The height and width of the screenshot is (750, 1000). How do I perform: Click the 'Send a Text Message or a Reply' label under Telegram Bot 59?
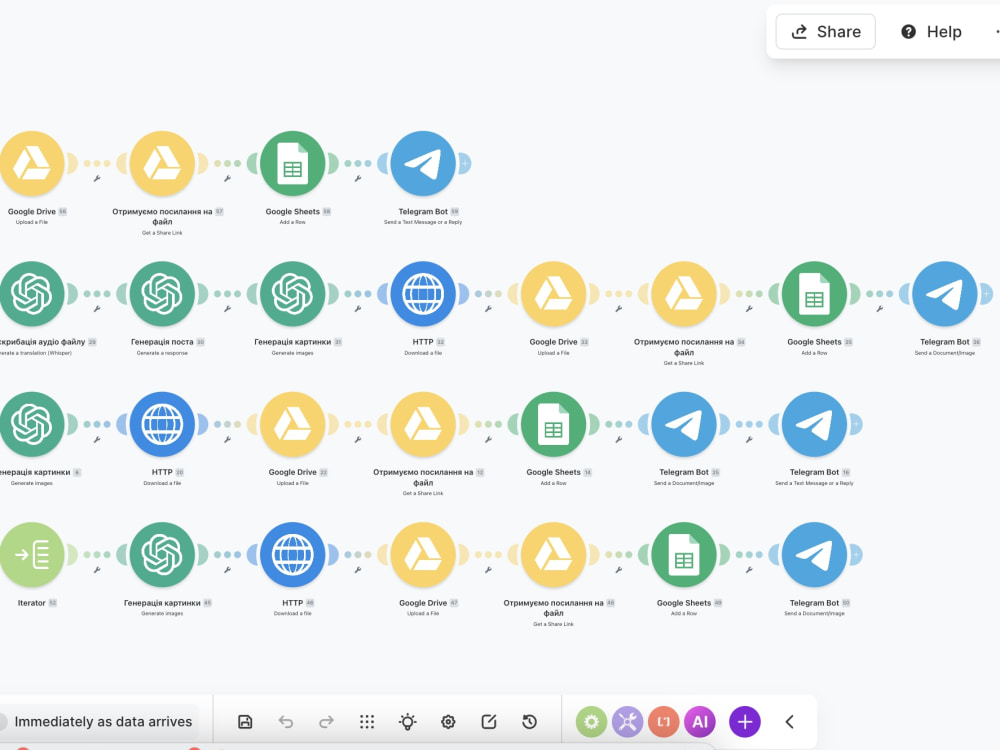click(x=423, y=222)
